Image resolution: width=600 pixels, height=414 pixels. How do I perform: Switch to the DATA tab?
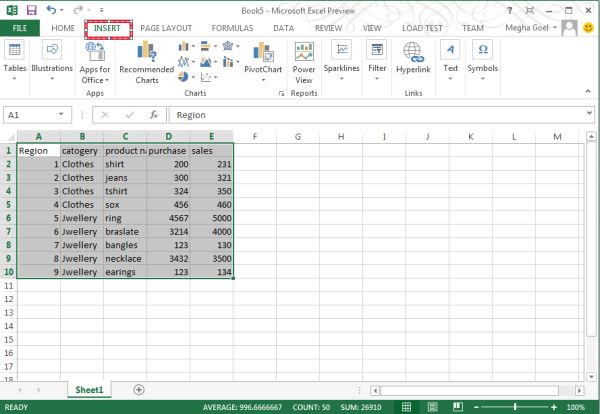(284, 28)
